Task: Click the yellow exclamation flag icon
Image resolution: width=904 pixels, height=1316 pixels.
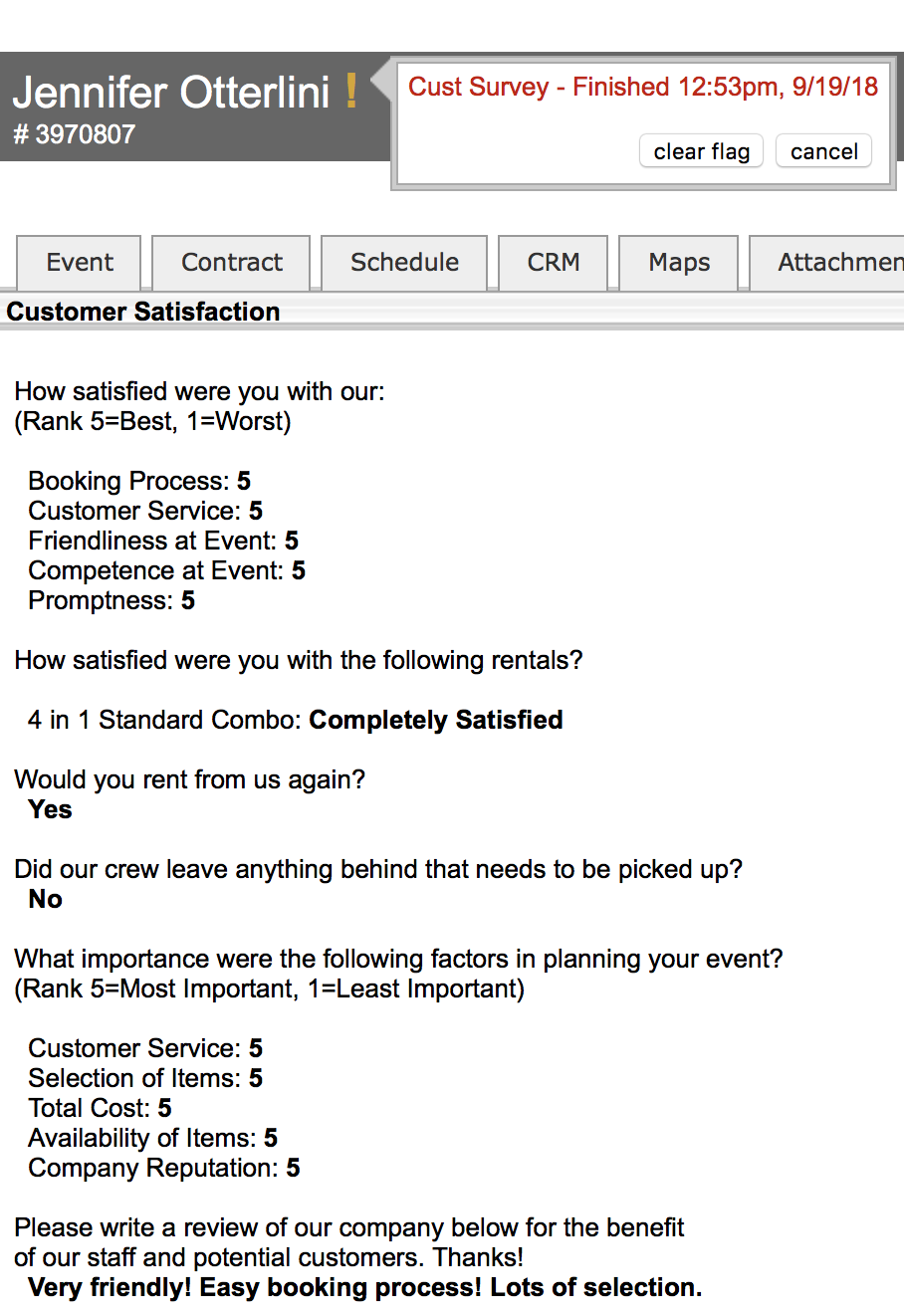Action: [351, 92]
